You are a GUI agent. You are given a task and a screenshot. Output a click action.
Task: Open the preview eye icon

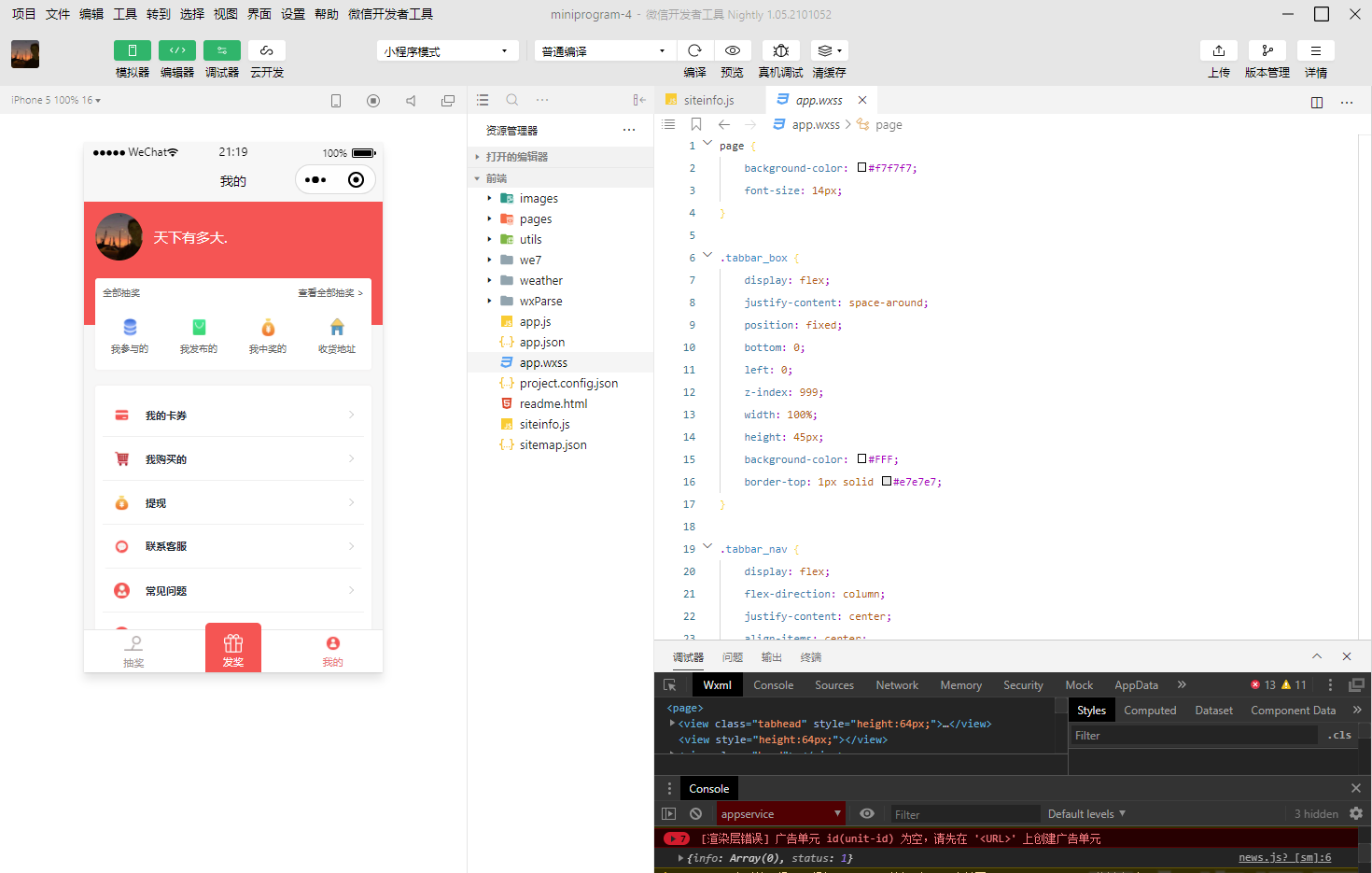pos(733,50)
